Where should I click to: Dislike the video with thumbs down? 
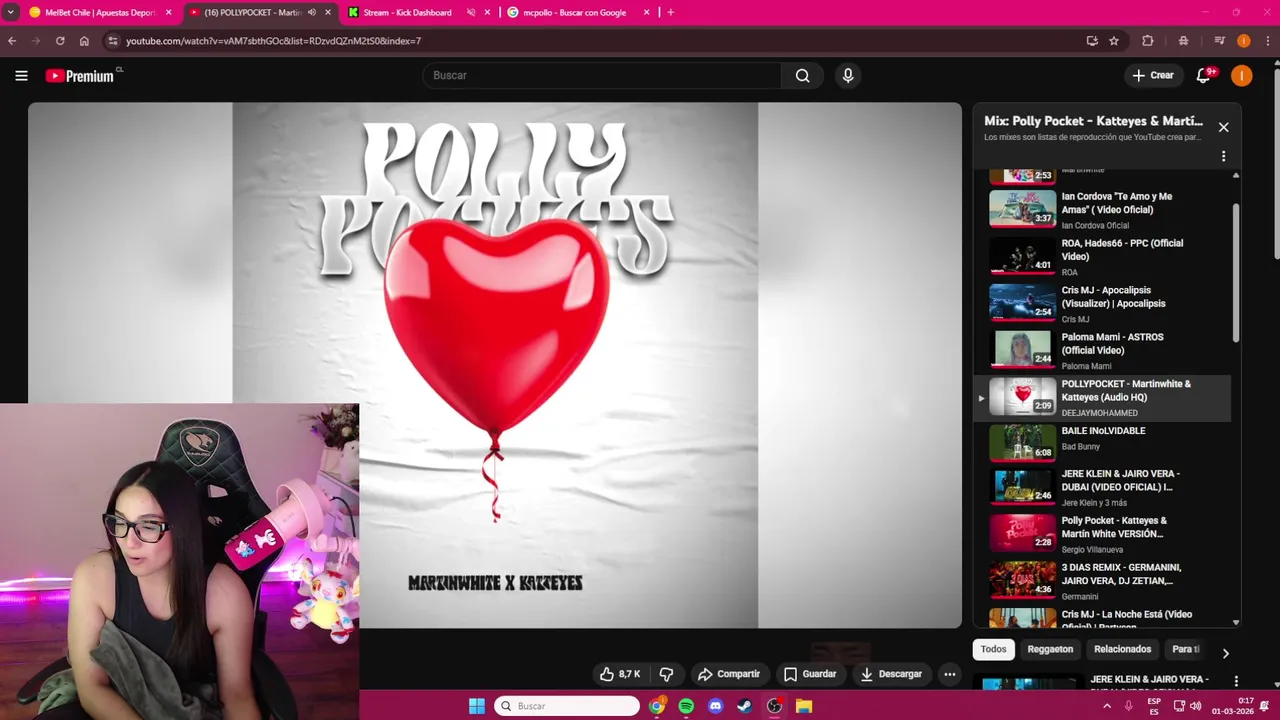[666, 674]
